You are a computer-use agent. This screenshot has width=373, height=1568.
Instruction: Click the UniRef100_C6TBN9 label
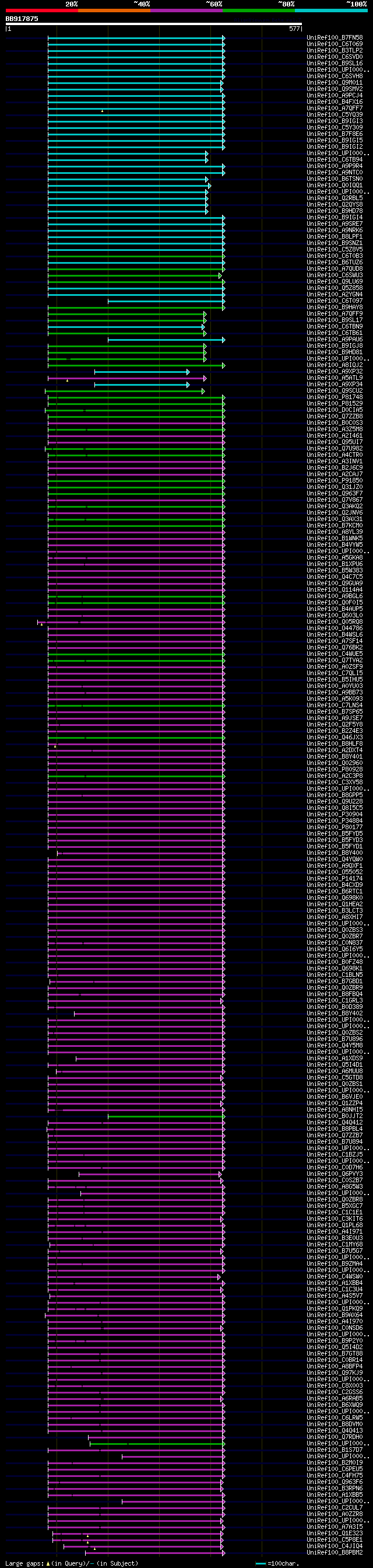click(x=335, y=327)
